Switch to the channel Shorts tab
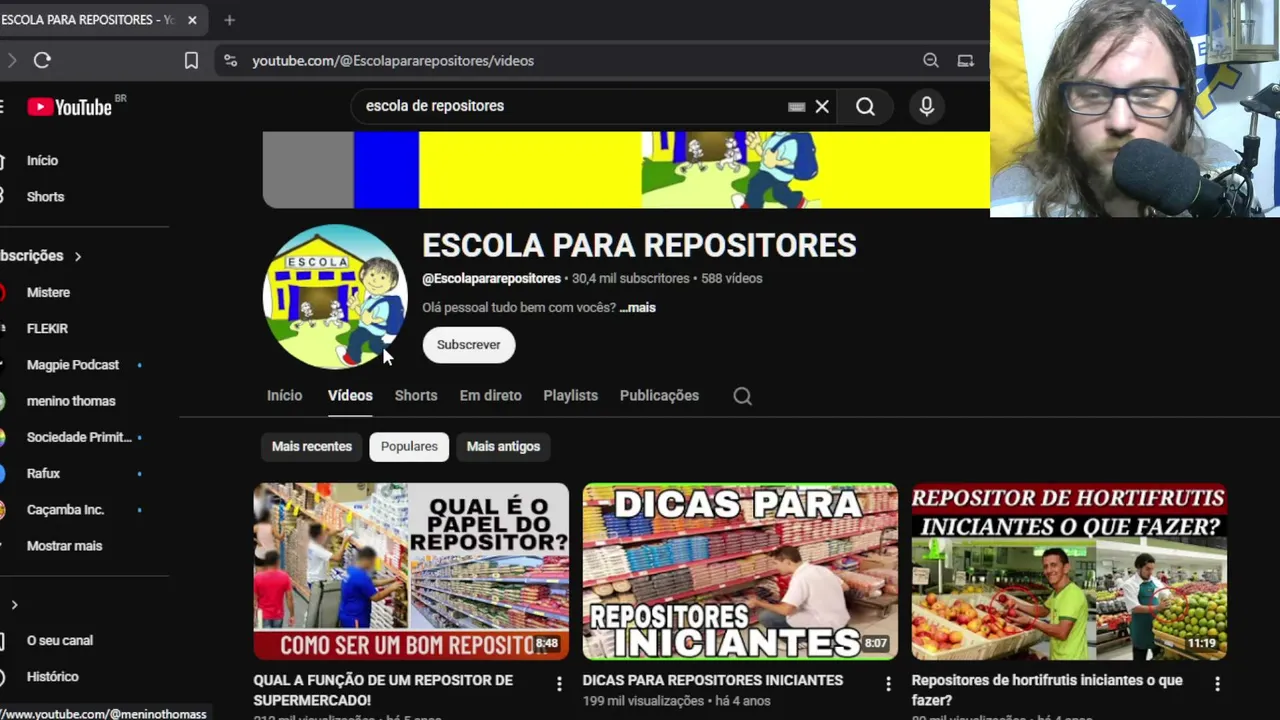The width and height of the screenshot is (1280, 720). point(416,396)
